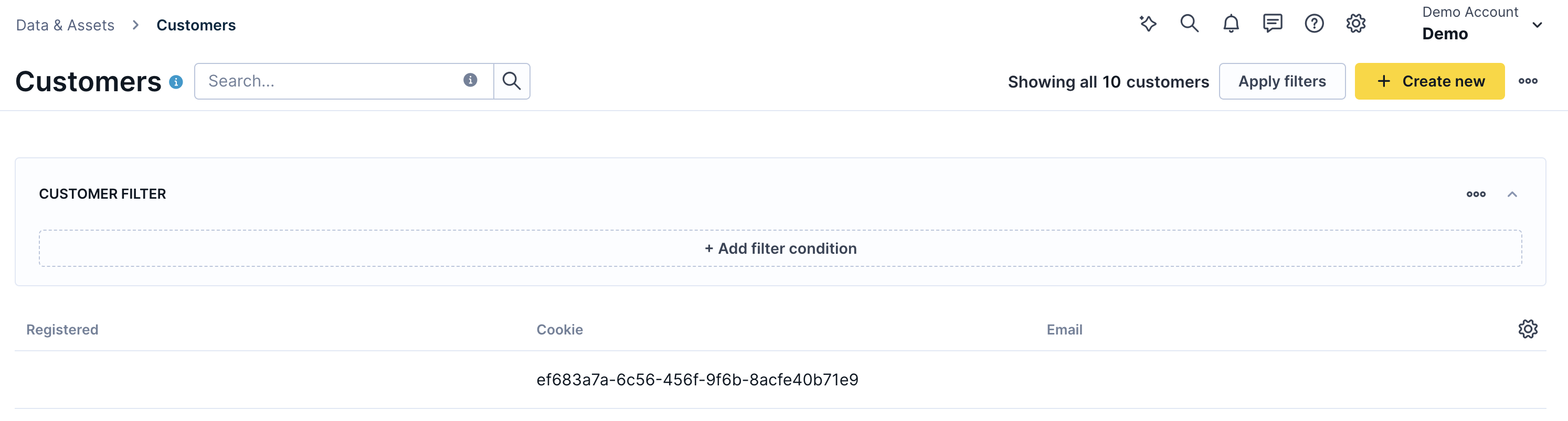Navigate to Data & Assets breadcrumb
The height and width of the screenshot is (421, 1568).
(65, 25)
